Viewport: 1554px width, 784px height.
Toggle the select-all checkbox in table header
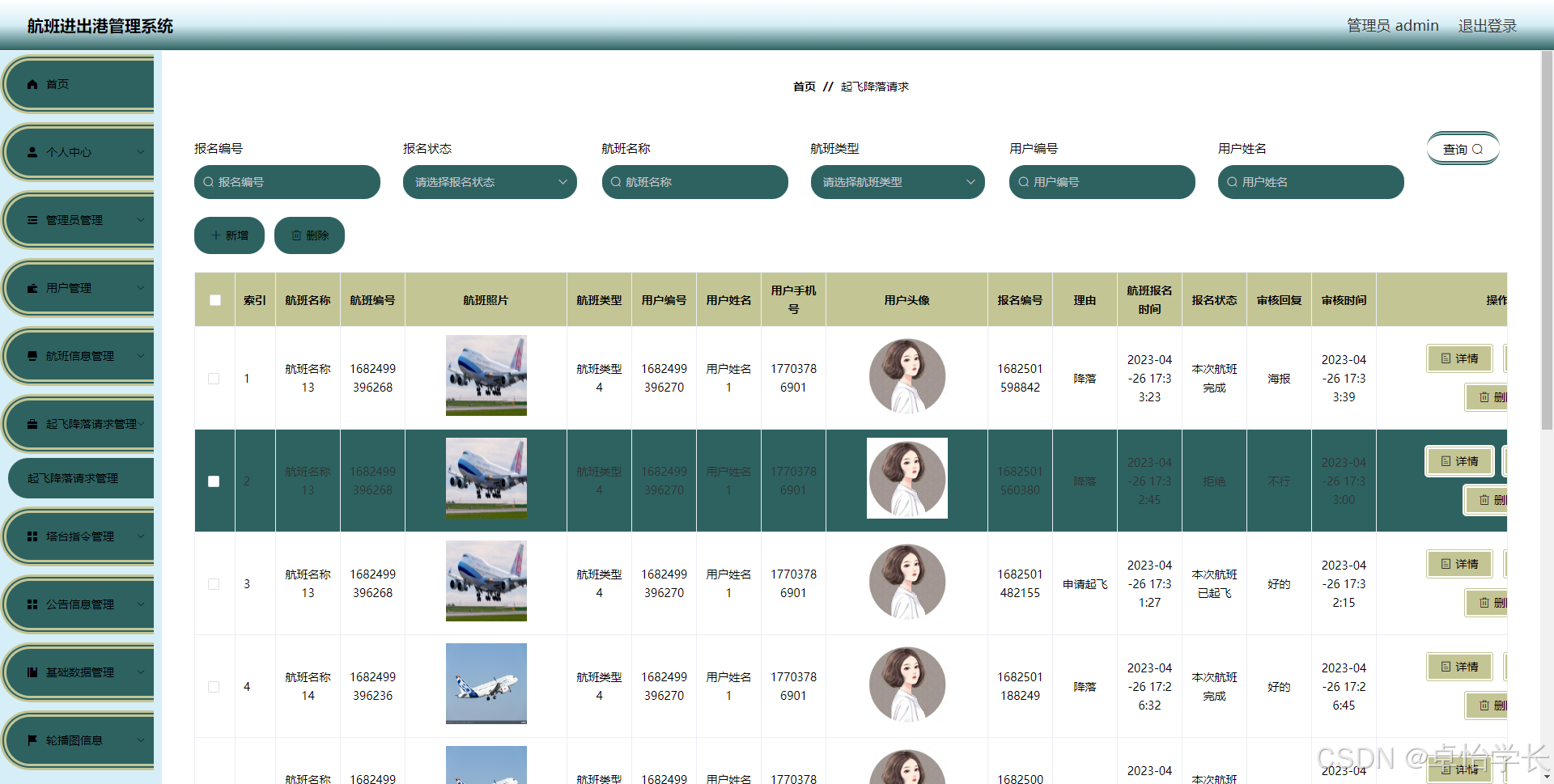[x=215, y=300]
